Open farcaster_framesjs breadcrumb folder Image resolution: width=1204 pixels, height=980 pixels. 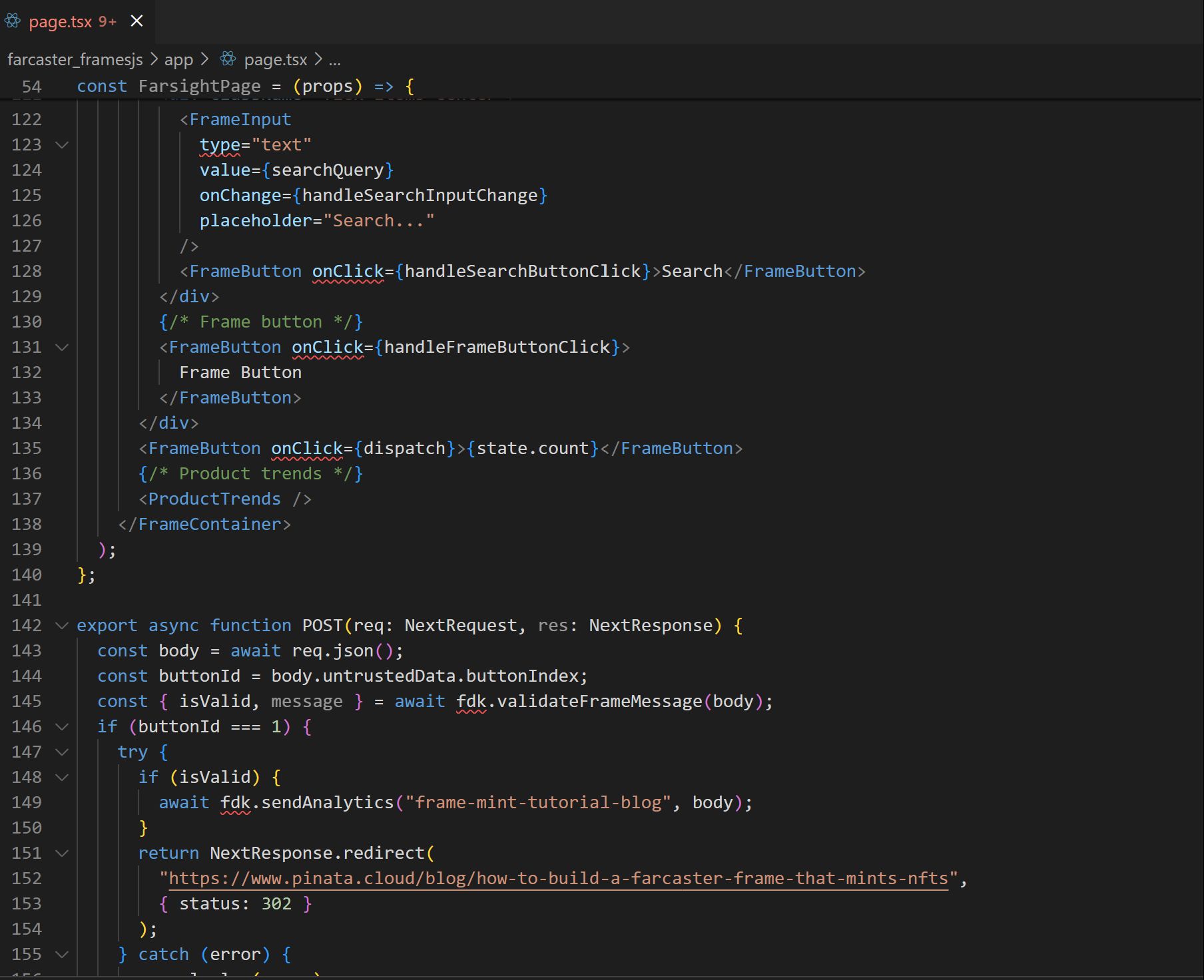click(x=75, y=60)
